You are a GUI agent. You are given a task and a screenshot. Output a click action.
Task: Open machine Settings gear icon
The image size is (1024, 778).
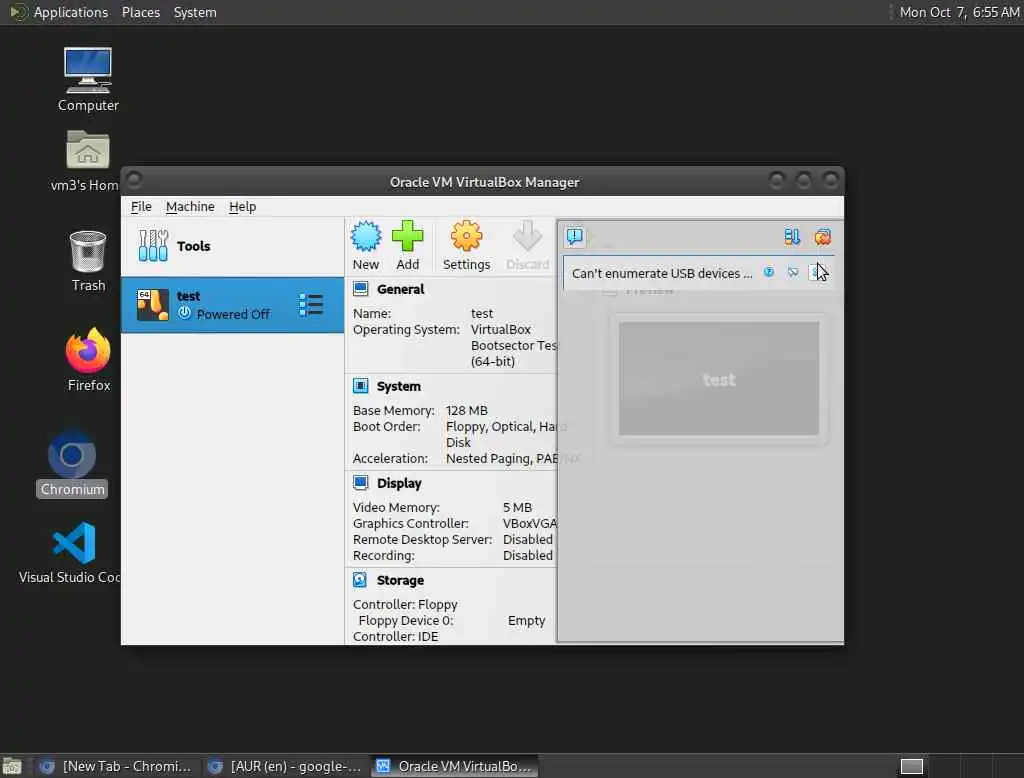pos(466,236)
